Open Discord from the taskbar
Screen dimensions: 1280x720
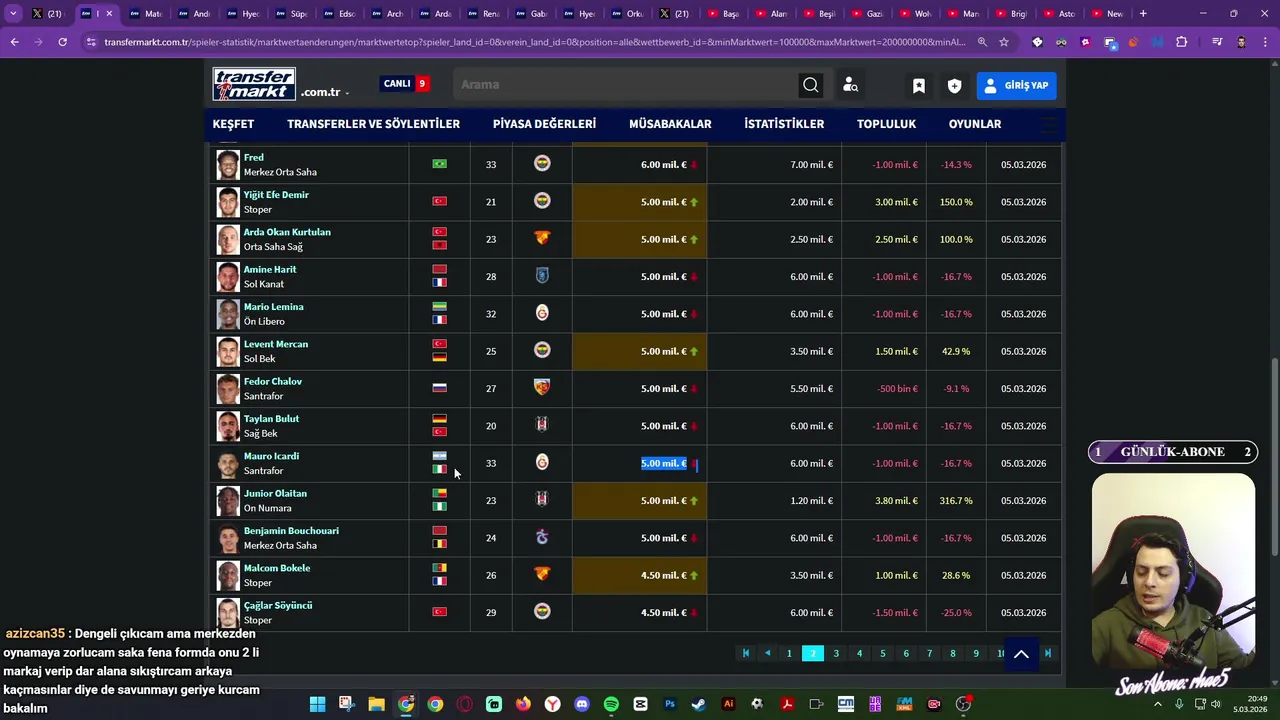coord(582,704)
